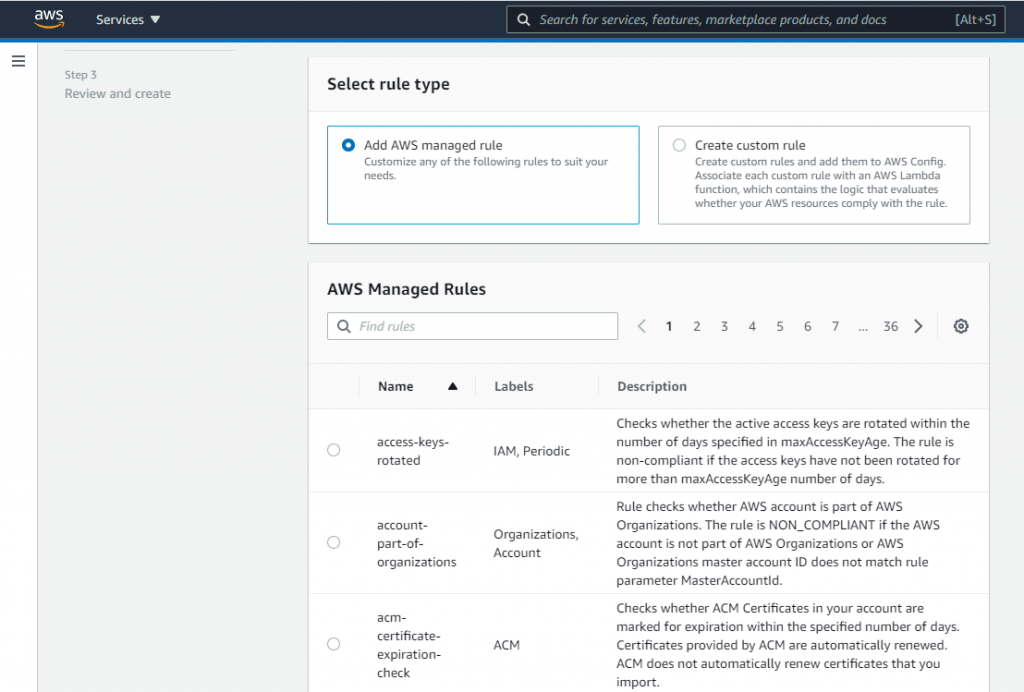
Task: Click the previous page chevron in pagination
Action: (x=641, y=326)
